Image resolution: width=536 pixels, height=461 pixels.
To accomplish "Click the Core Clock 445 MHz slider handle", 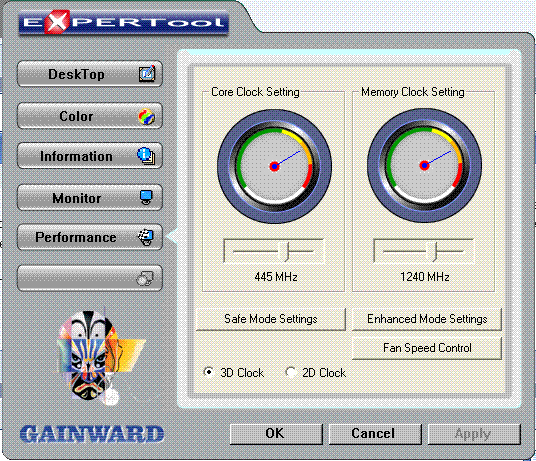I will click(284, 252).
